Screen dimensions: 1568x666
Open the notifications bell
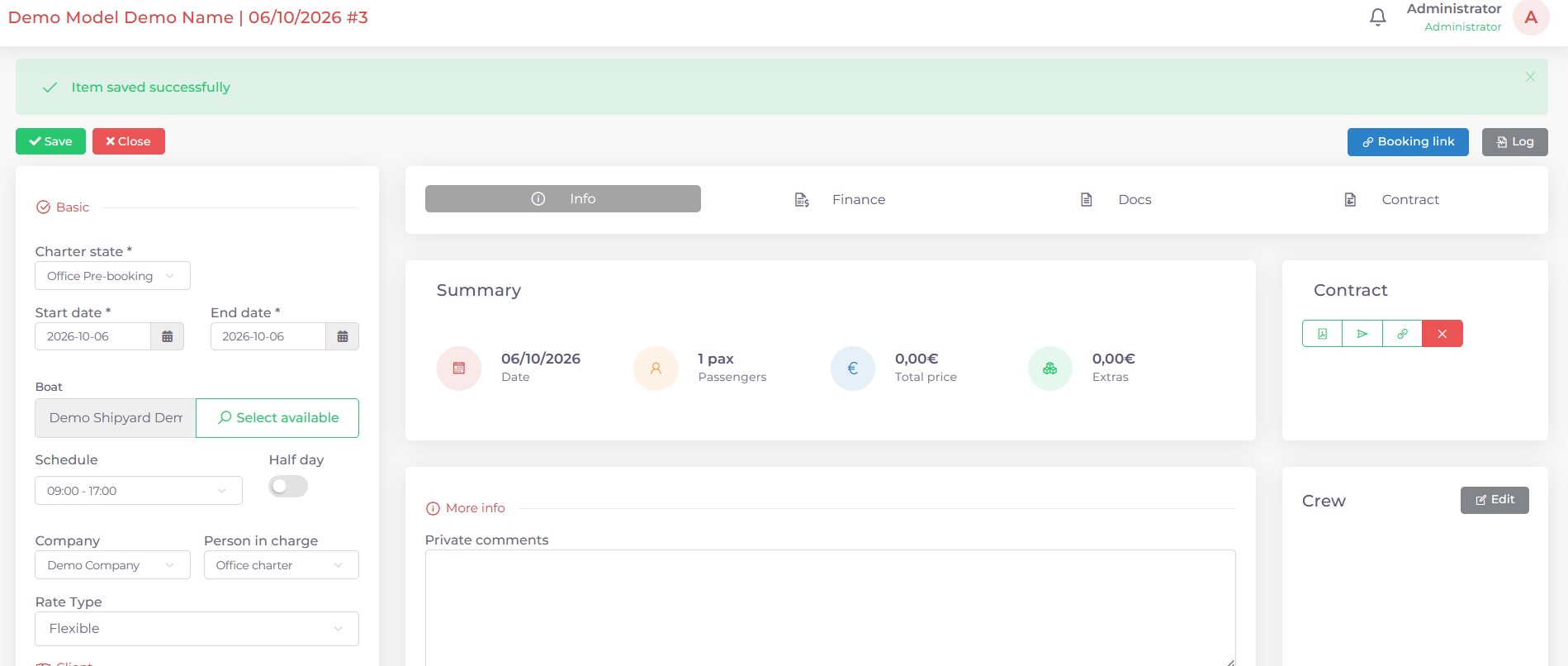(1377, 17)
